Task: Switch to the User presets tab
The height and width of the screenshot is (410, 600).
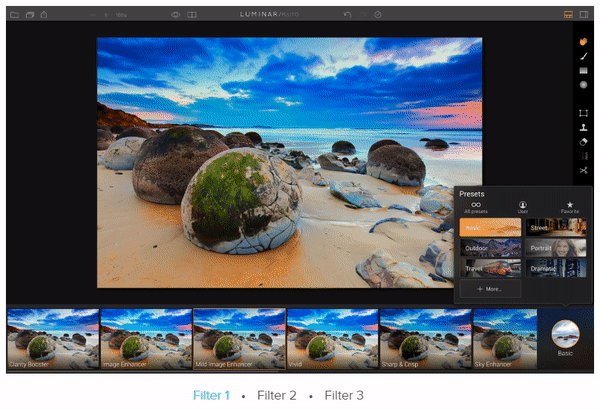Action: (522, 206)
